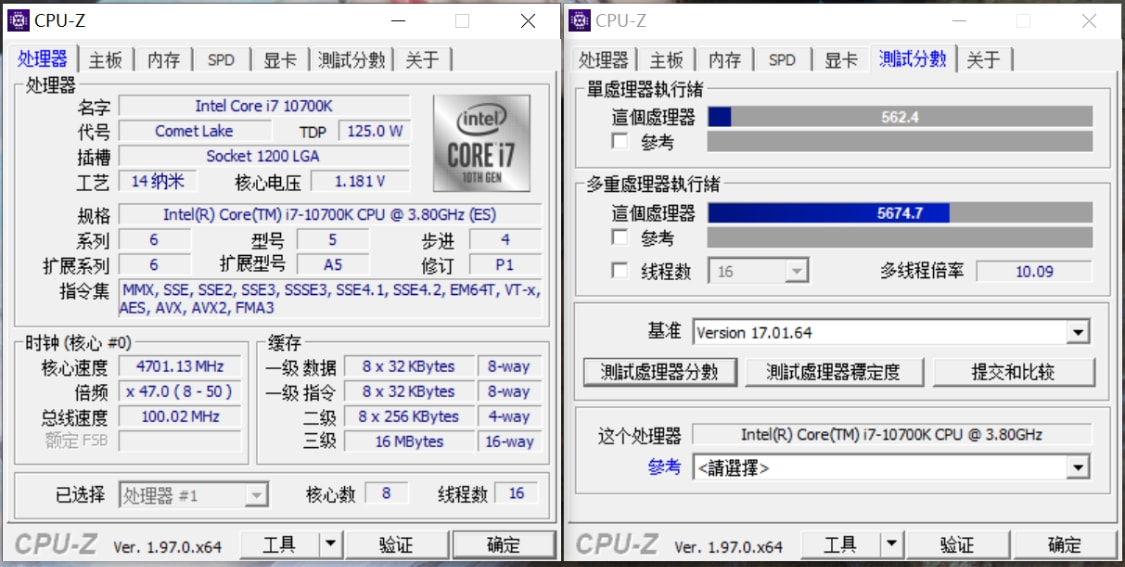Open SPD tab in left window
This screenshot has height=567, width=1125.
click(x=221, y=60)
